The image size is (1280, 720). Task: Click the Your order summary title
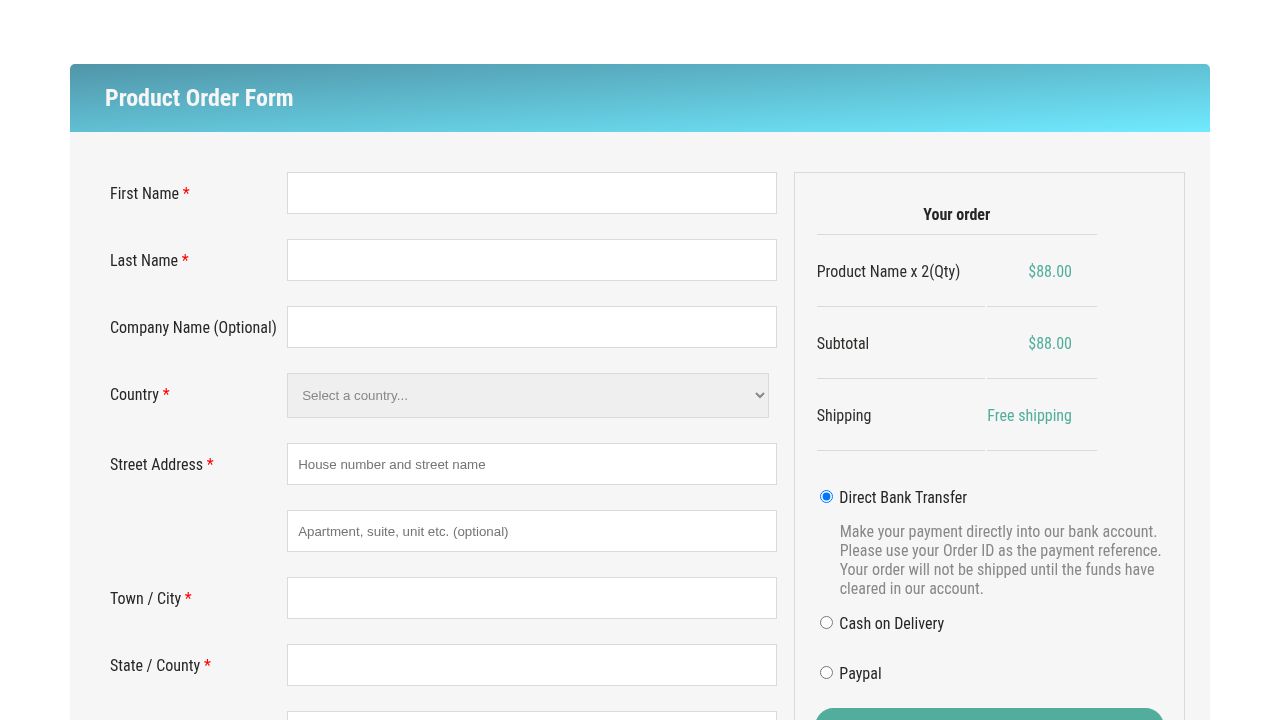click(956, 214)
